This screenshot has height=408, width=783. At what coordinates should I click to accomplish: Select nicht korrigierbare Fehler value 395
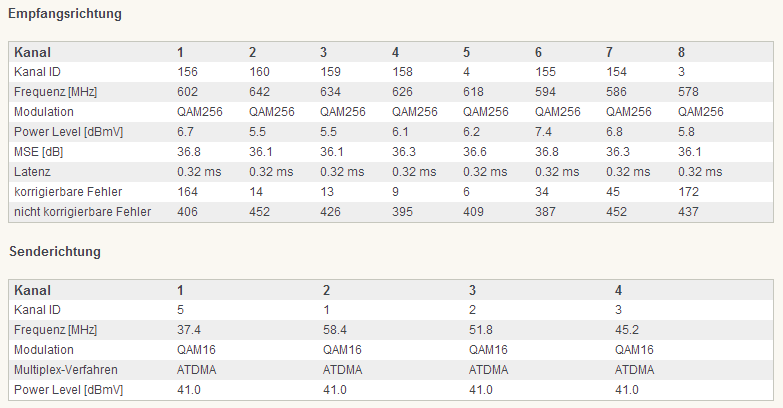(x=402, y=212)
